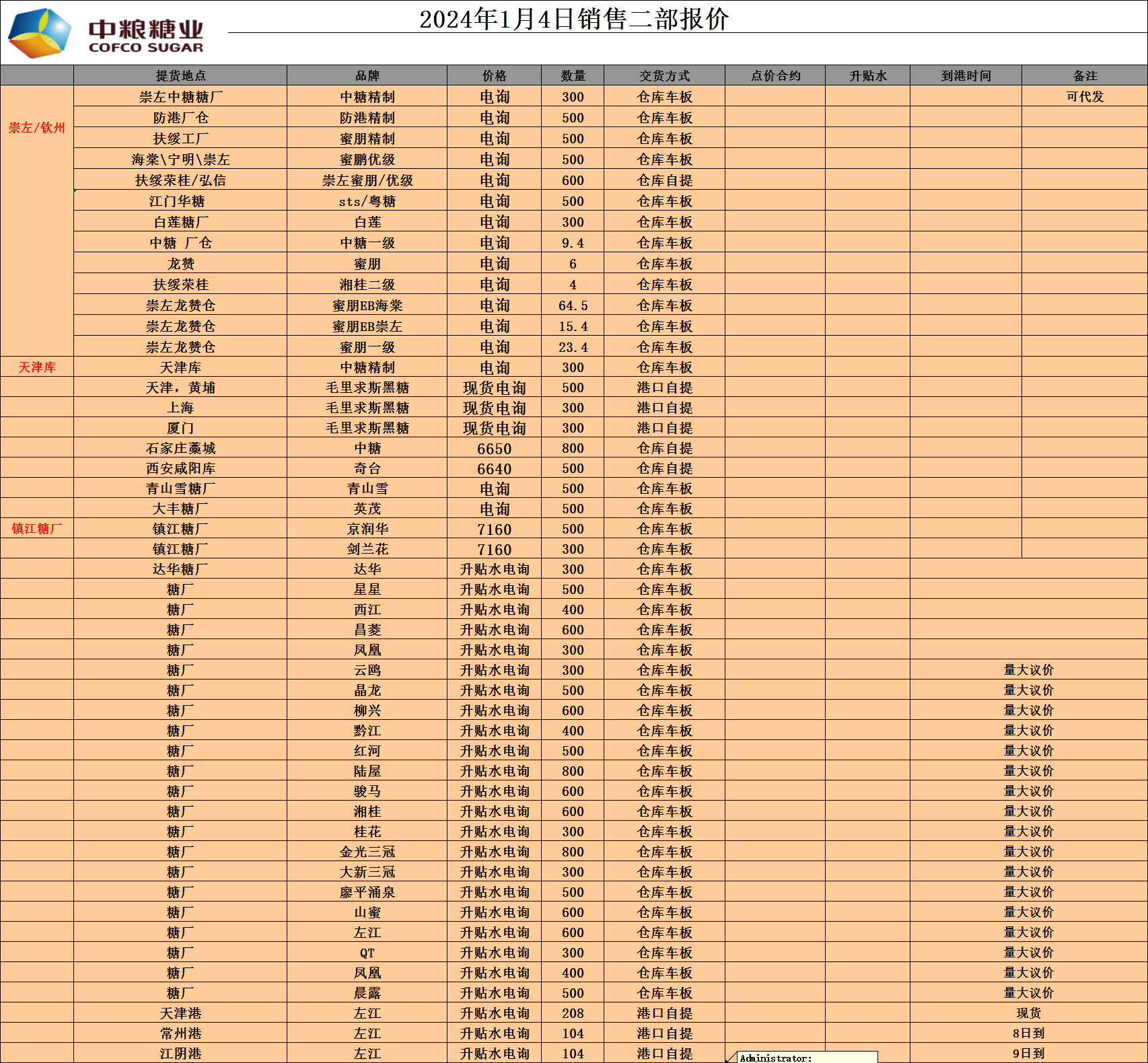Click the 可代发 remark cell
The height and width of the screenshot is (1063, 1148).
click(x=1085, y=97)
